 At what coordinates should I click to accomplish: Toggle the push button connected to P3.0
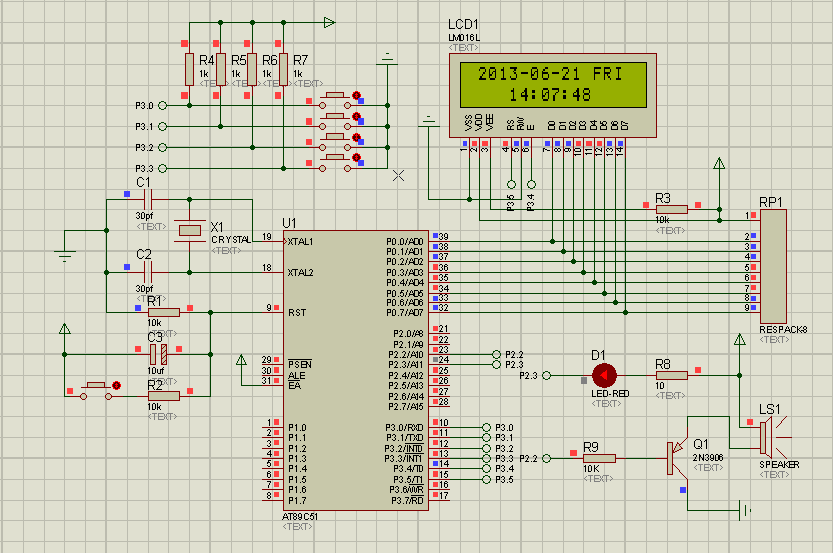(x=335, y=100)
